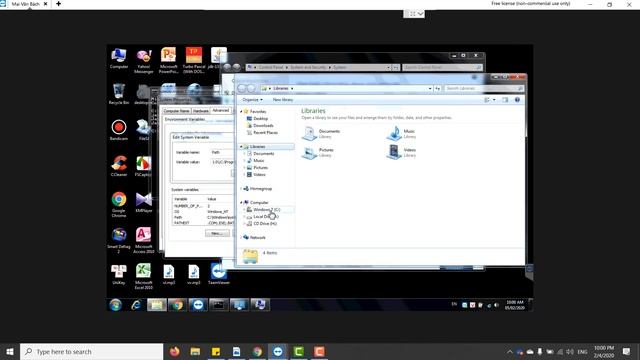Open the Turbo Pascal desktop icon
Screen dimensions: 640x360
[x=194, y=60]
